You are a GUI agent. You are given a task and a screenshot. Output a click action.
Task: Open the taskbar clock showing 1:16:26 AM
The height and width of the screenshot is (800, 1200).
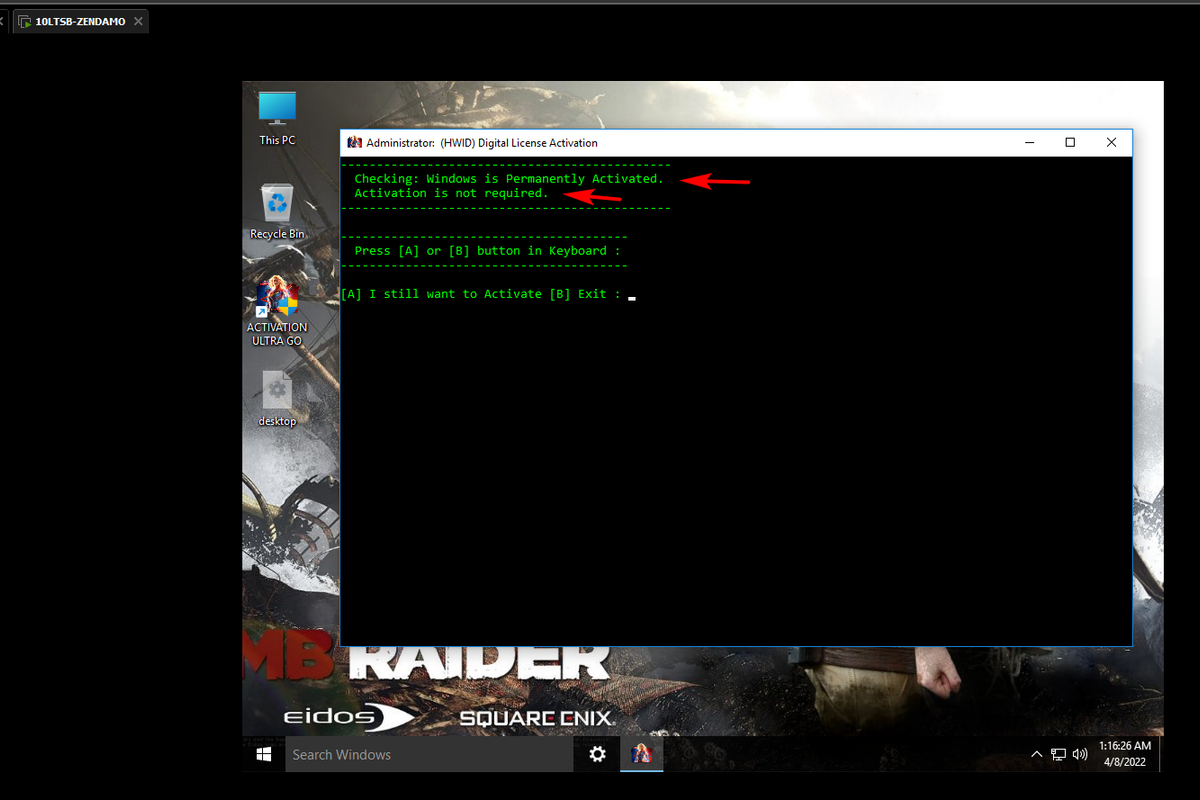(1125, 754)
